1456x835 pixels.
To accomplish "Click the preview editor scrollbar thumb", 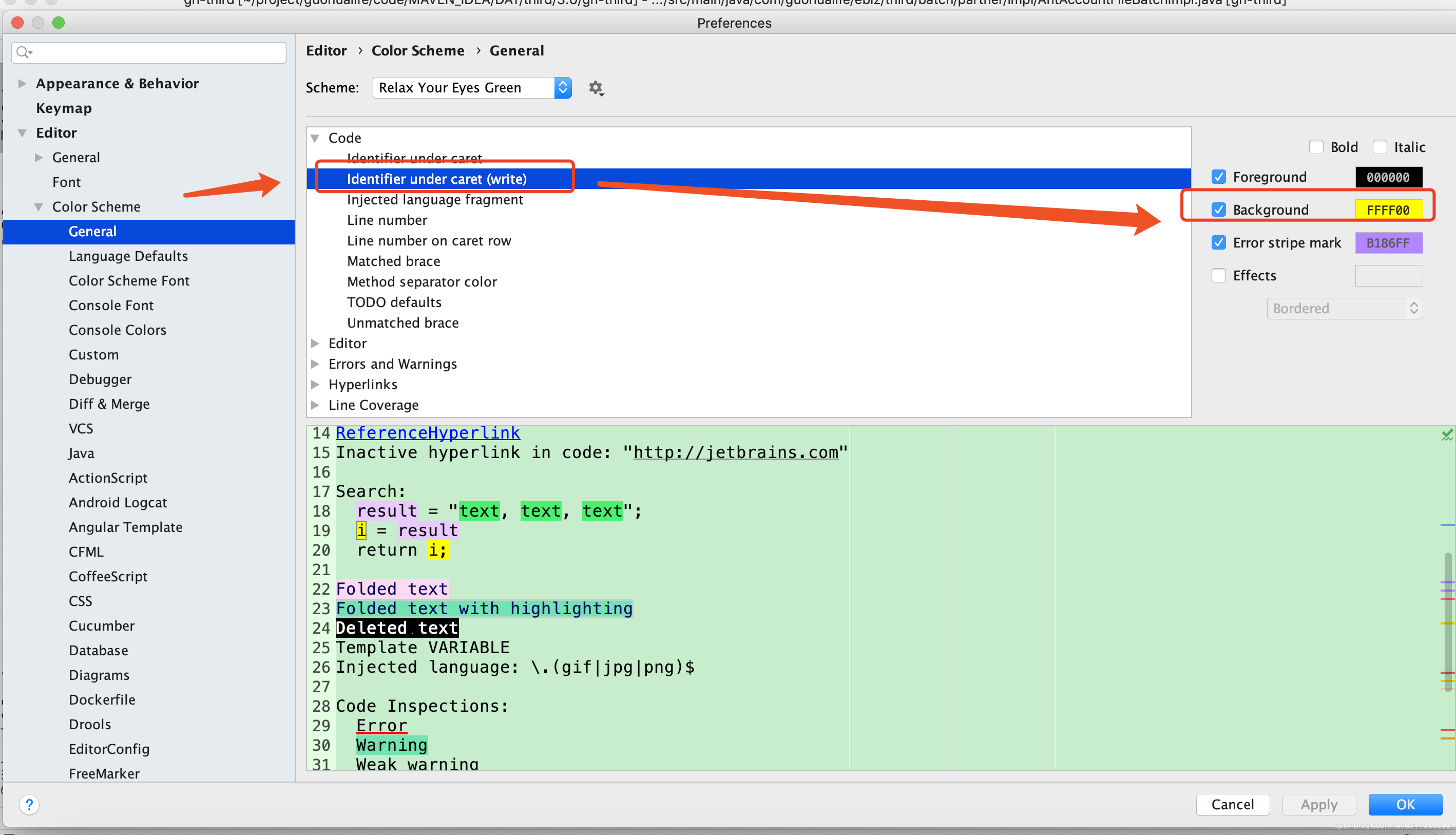I will coord(1448,622).
